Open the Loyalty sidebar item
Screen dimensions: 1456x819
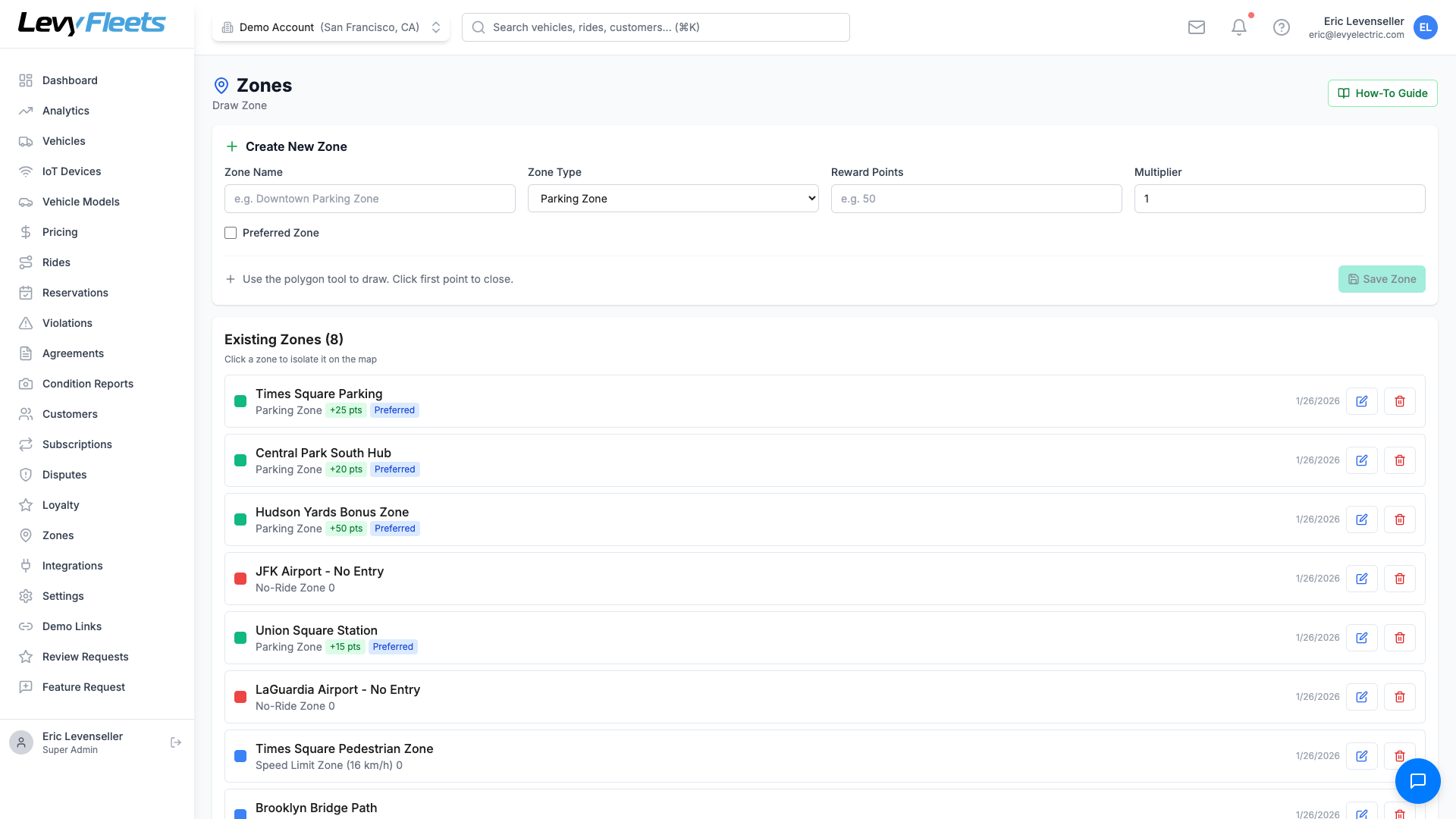pyautogui.click(x=61, y=505)
